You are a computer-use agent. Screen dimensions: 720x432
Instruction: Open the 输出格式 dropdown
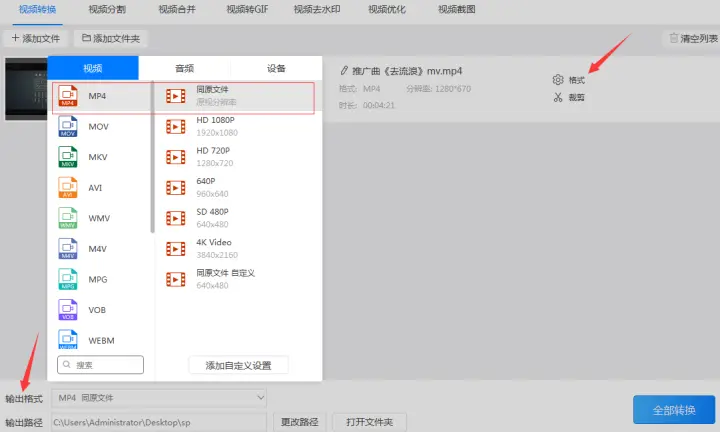point(159,398)
